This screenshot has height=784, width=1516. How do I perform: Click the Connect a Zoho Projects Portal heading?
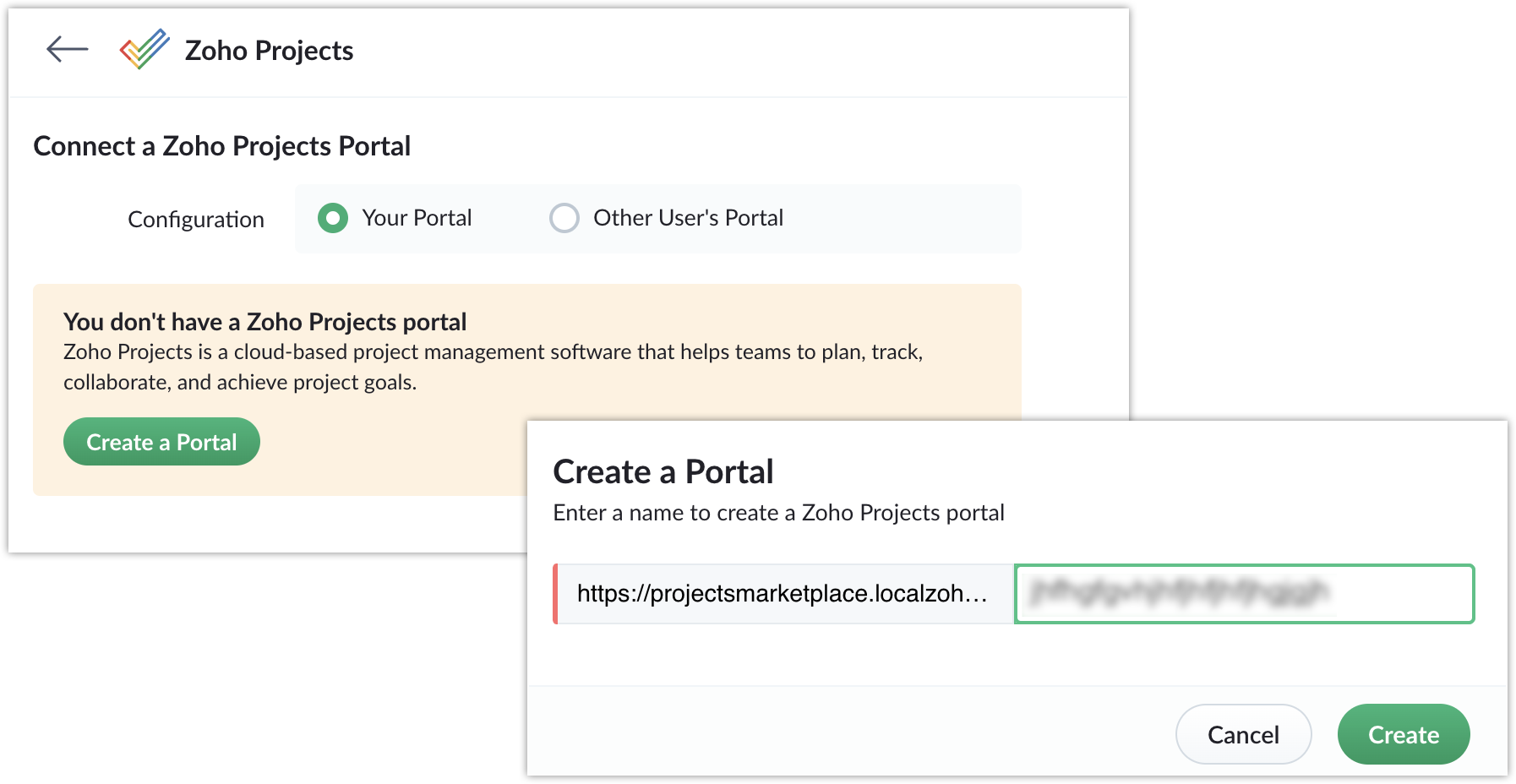[x=222, y=146]
